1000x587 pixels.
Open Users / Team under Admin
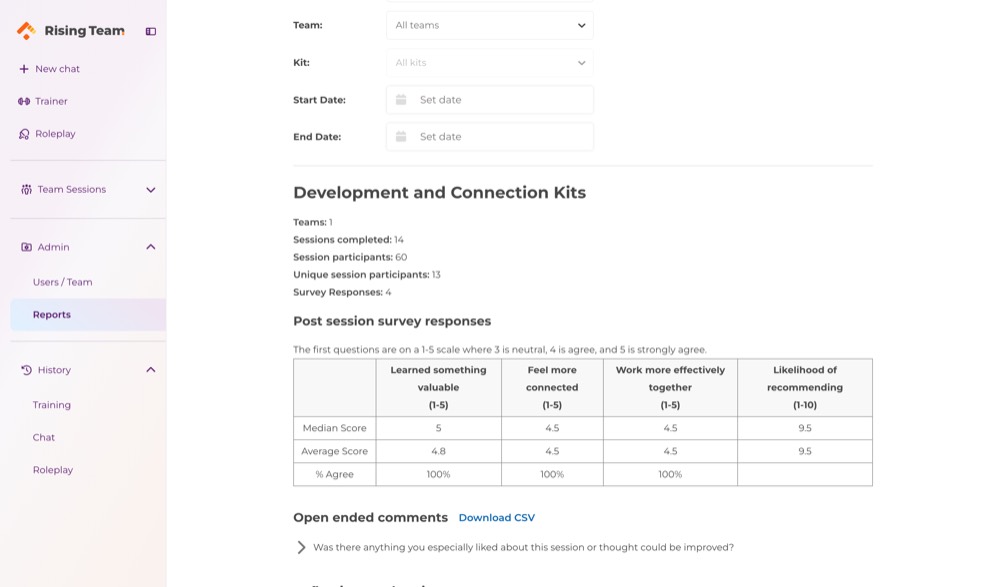[62, 282]
